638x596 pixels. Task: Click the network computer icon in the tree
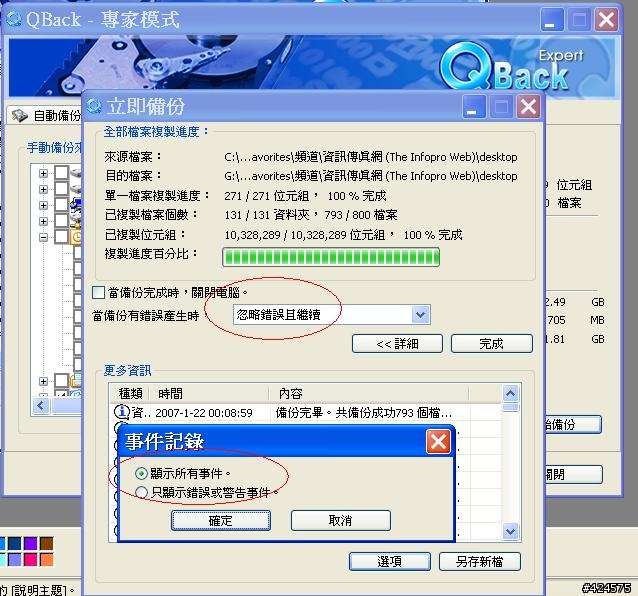[76, 205]
